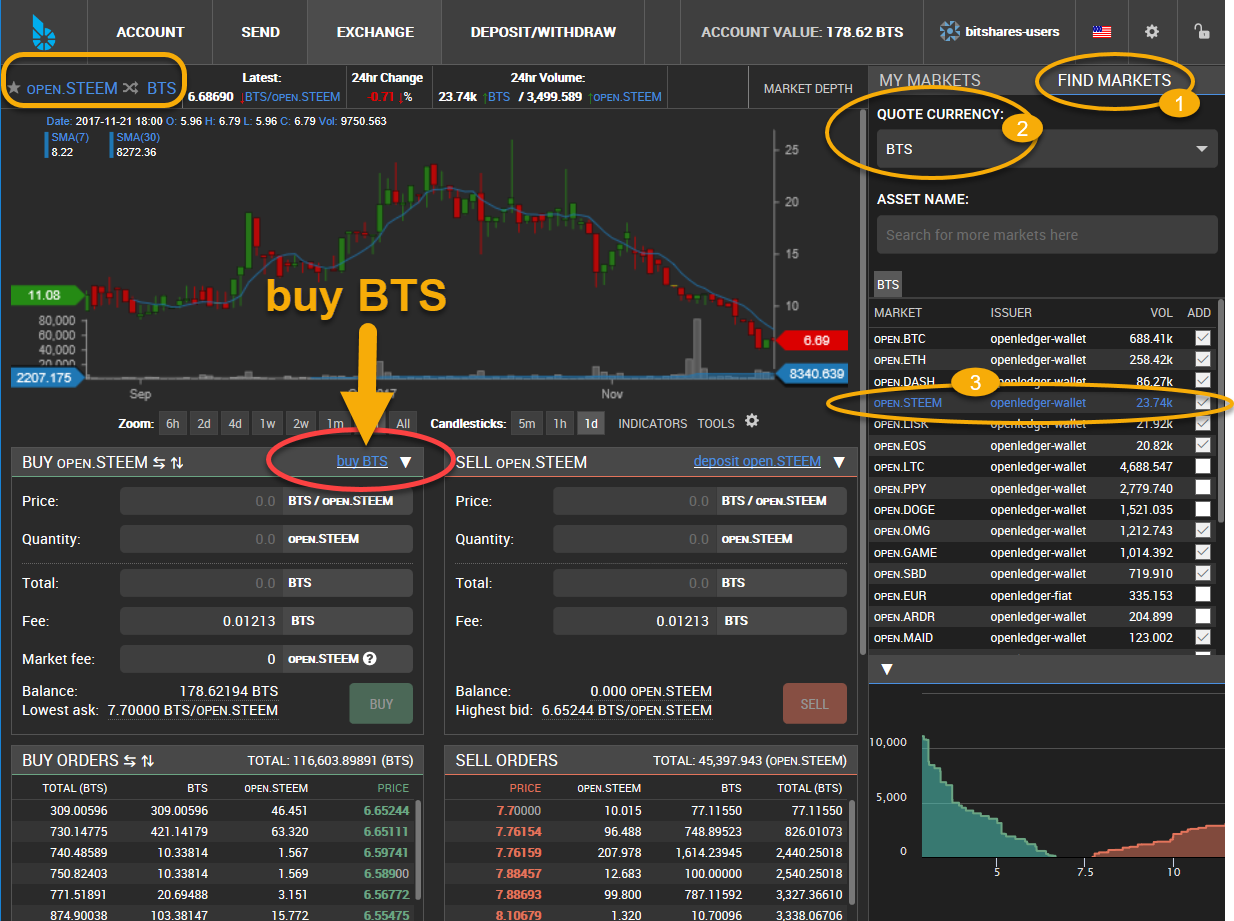The width and height of the screenshot is (1234, 921).
Task: Switch to the FIND MARKETS tab
Action: [1113, 80]
